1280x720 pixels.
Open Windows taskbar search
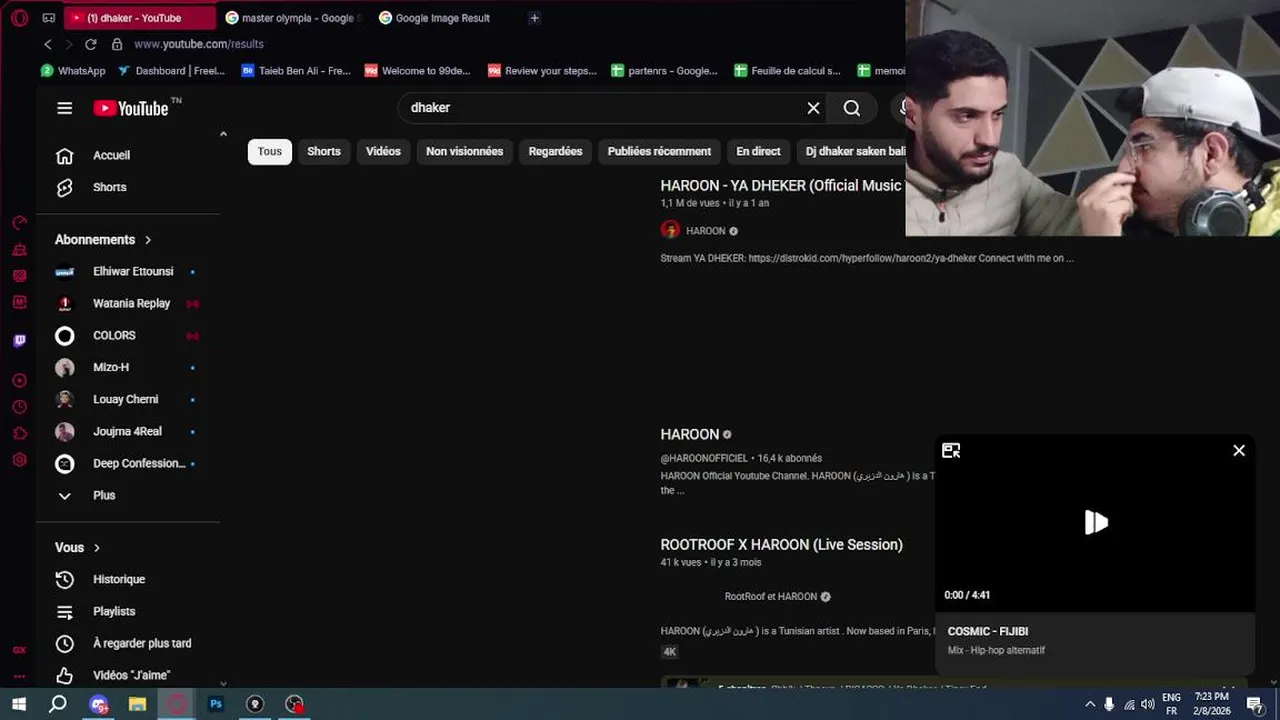pos(58,704)
